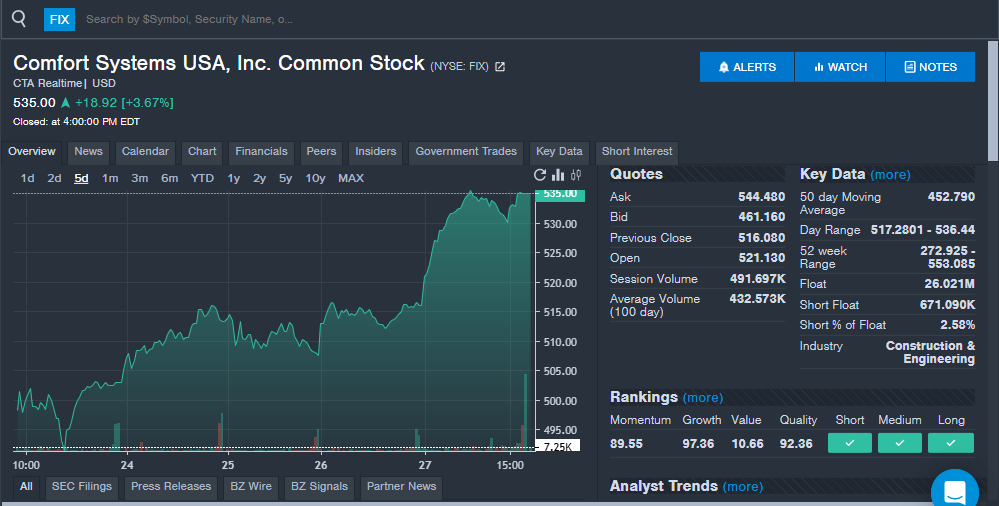Click the page vertical scrollbar
This screenshot has width=999, height=506.
tap(993, 102)
